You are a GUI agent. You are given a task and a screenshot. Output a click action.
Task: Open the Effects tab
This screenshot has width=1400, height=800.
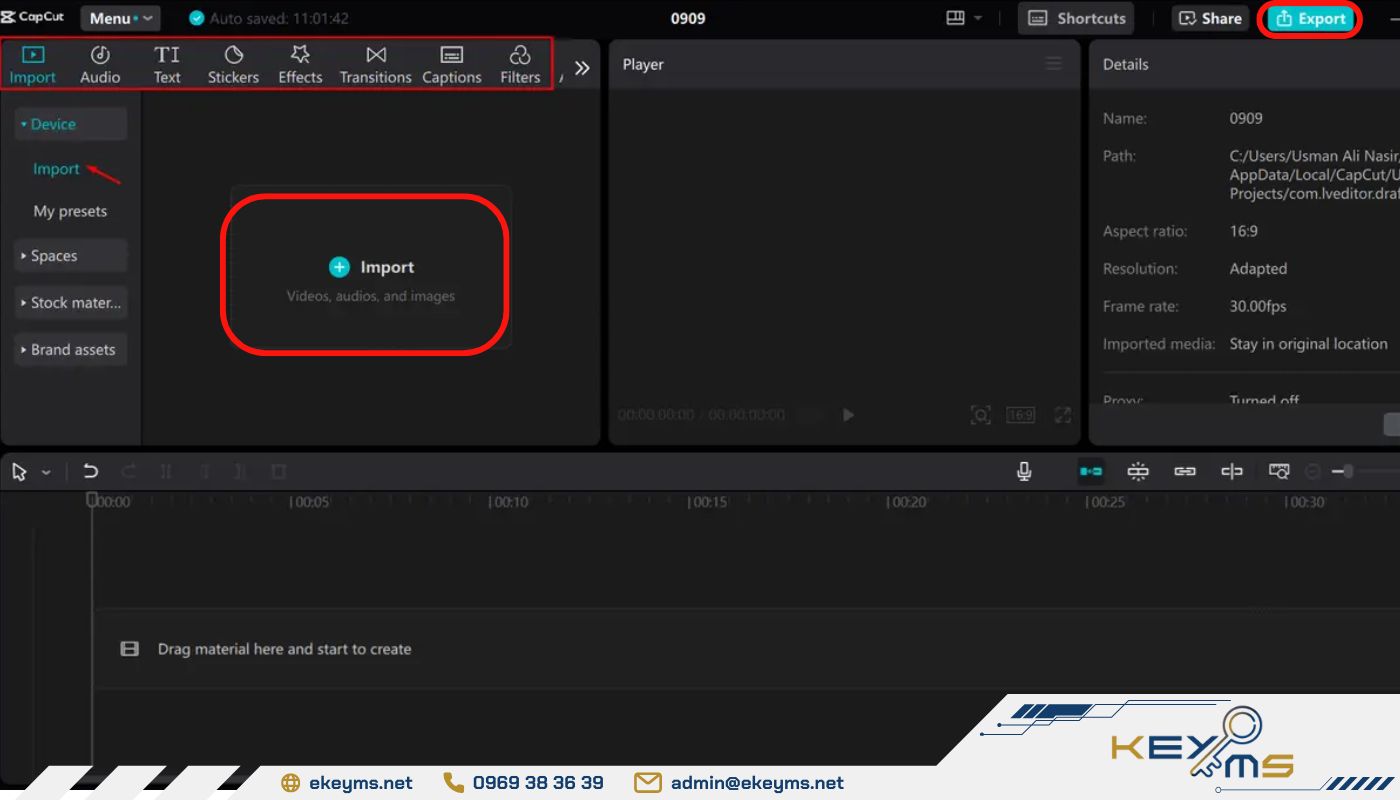(x=300, y=65)
